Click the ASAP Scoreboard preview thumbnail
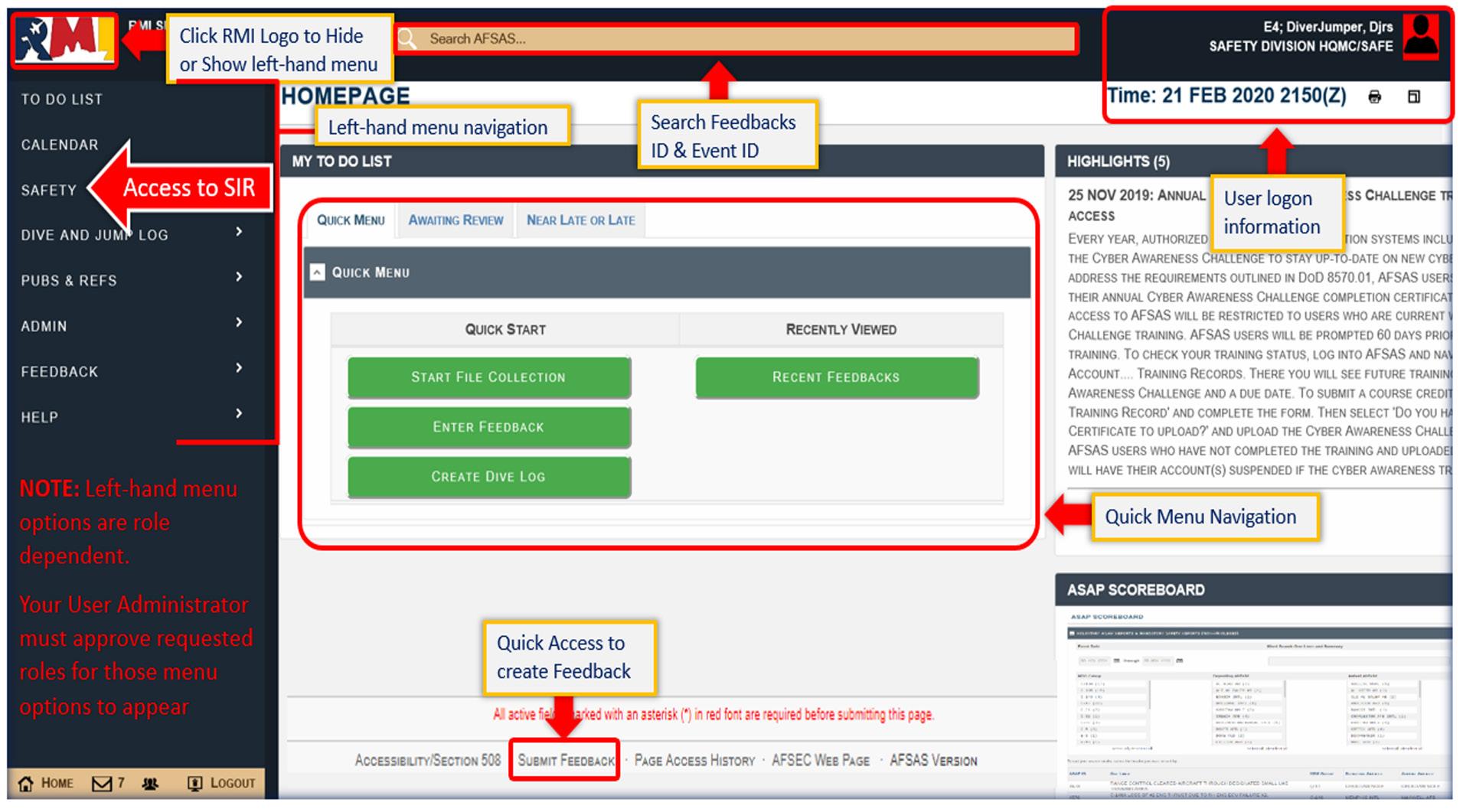Image resolution: width=1463 pixels, height=812 pixels. [1256, 703]
